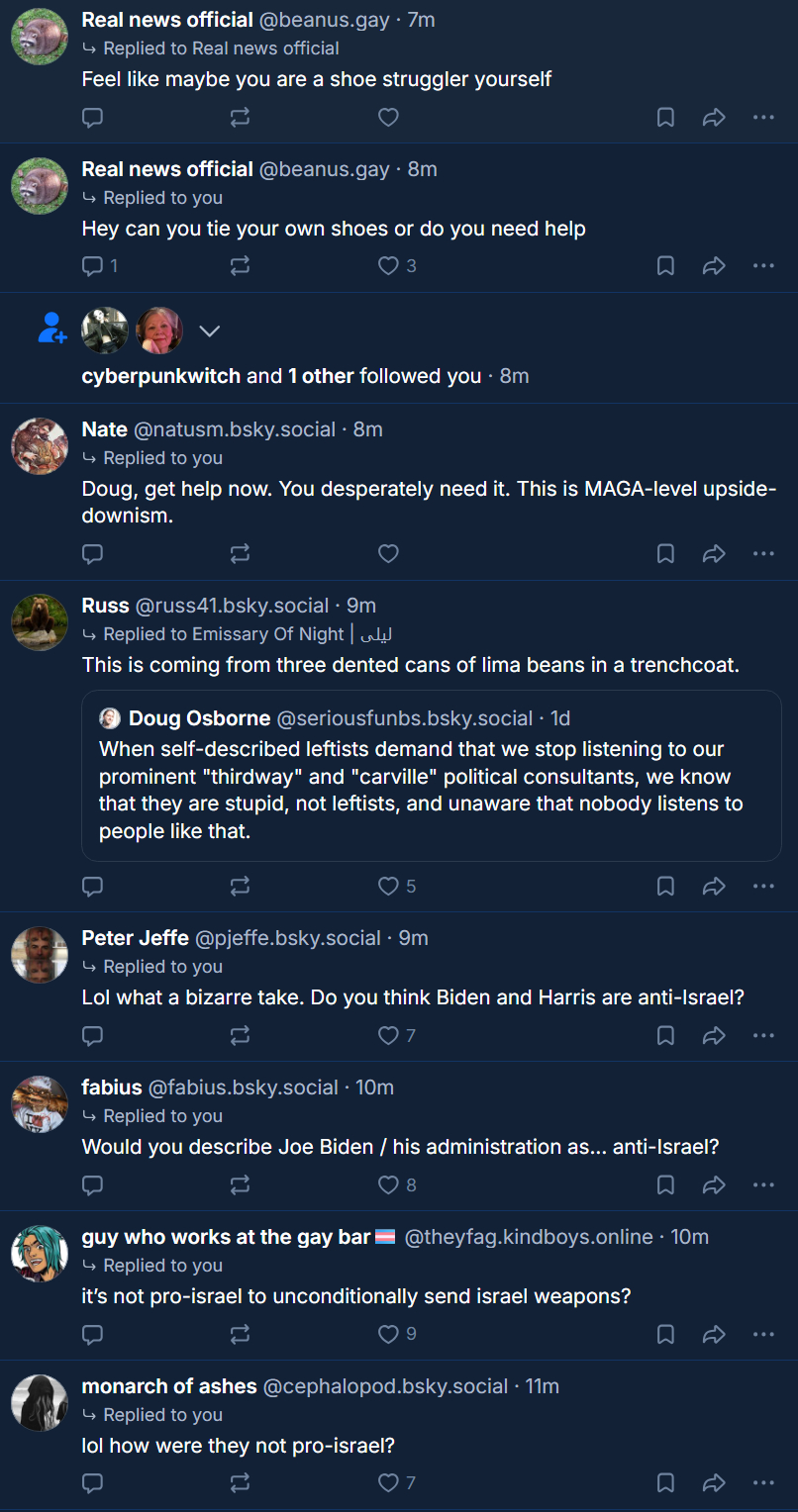The image size is (798, 1512).
Task: Open cyberpunkwitch's profile from follow notification
Action: pyautogui.click(x=160, y=376)
